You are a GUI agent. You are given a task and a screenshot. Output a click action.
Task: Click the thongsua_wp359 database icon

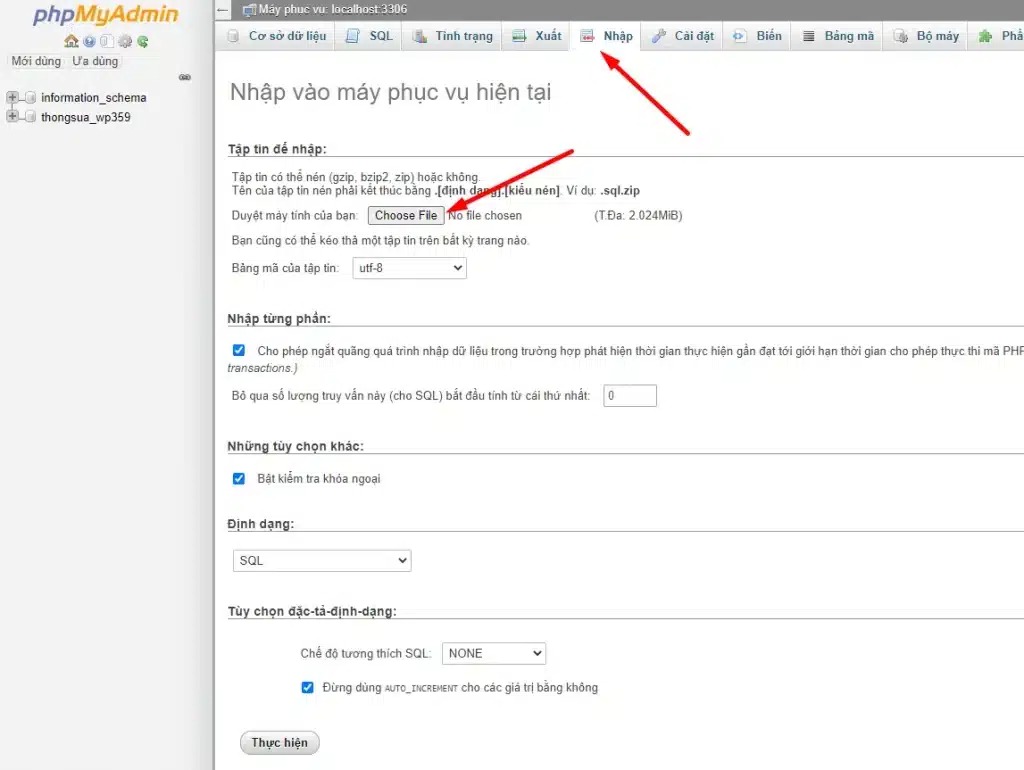coord(30,117)
